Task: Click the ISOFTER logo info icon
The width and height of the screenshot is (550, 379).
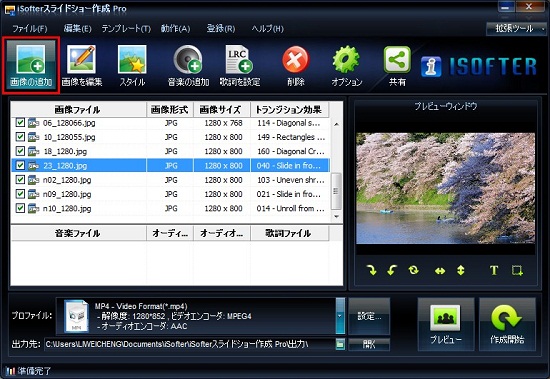Action: coord(430,67)
